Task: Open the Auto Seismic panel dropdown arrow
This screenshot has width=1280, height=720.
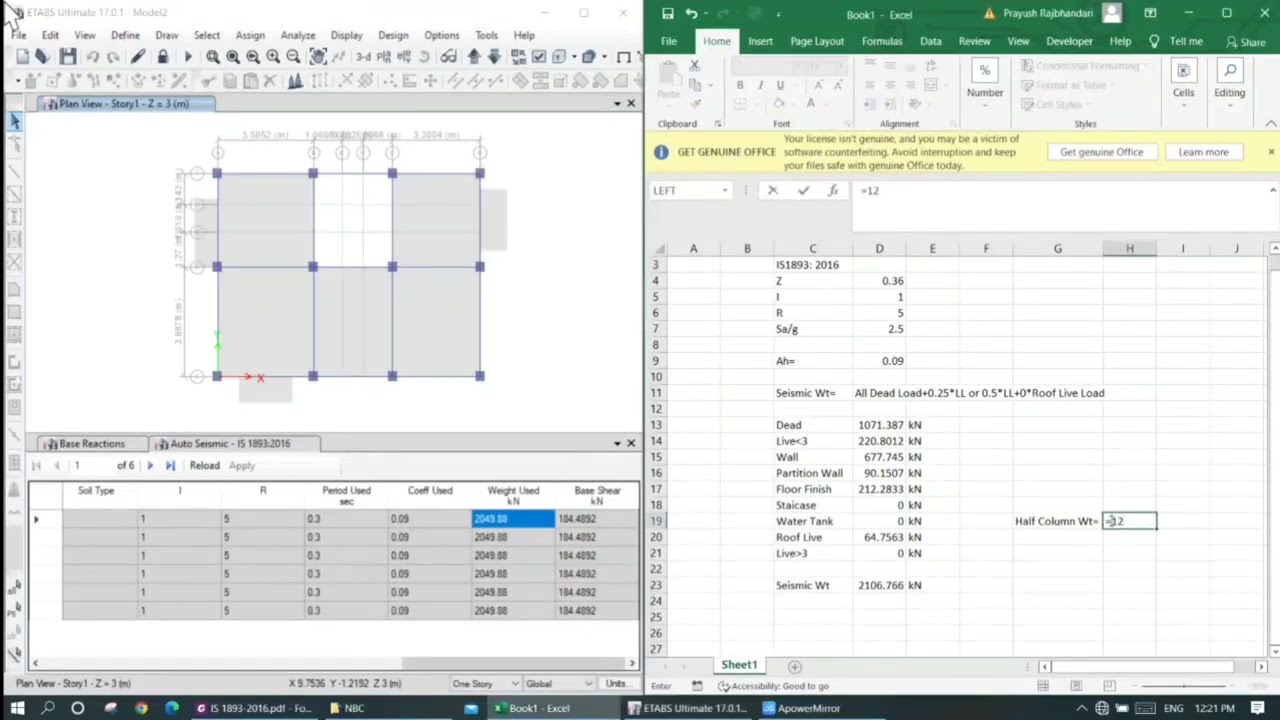Action: 617,443
